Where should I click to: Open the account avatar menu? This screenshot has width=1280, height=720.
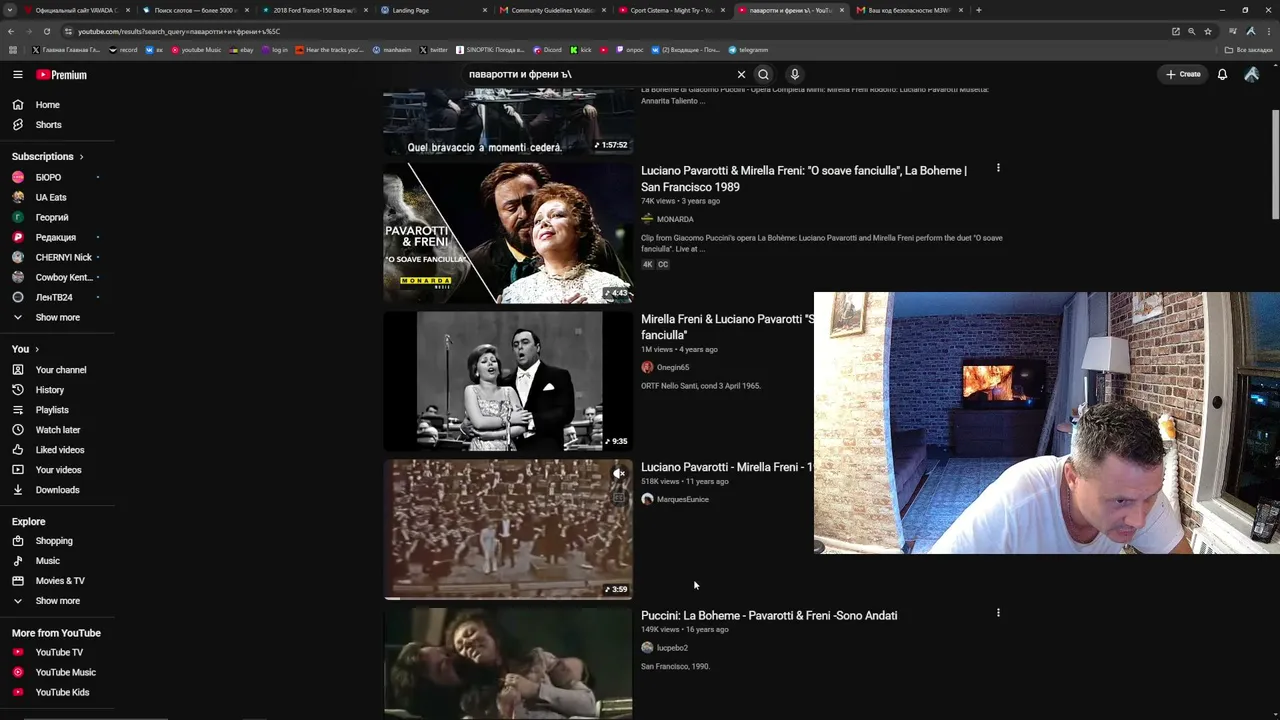pyautogui.click(x=1251, y=74)
